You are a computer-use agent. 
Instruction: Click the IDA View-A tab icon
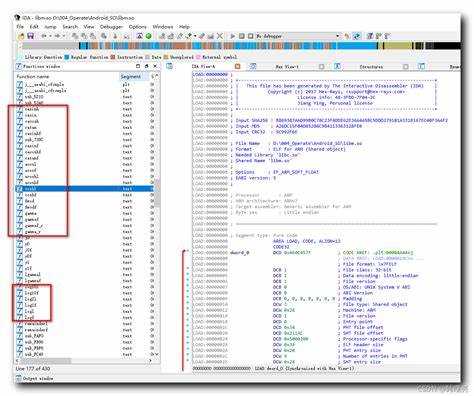coord(169,66)
